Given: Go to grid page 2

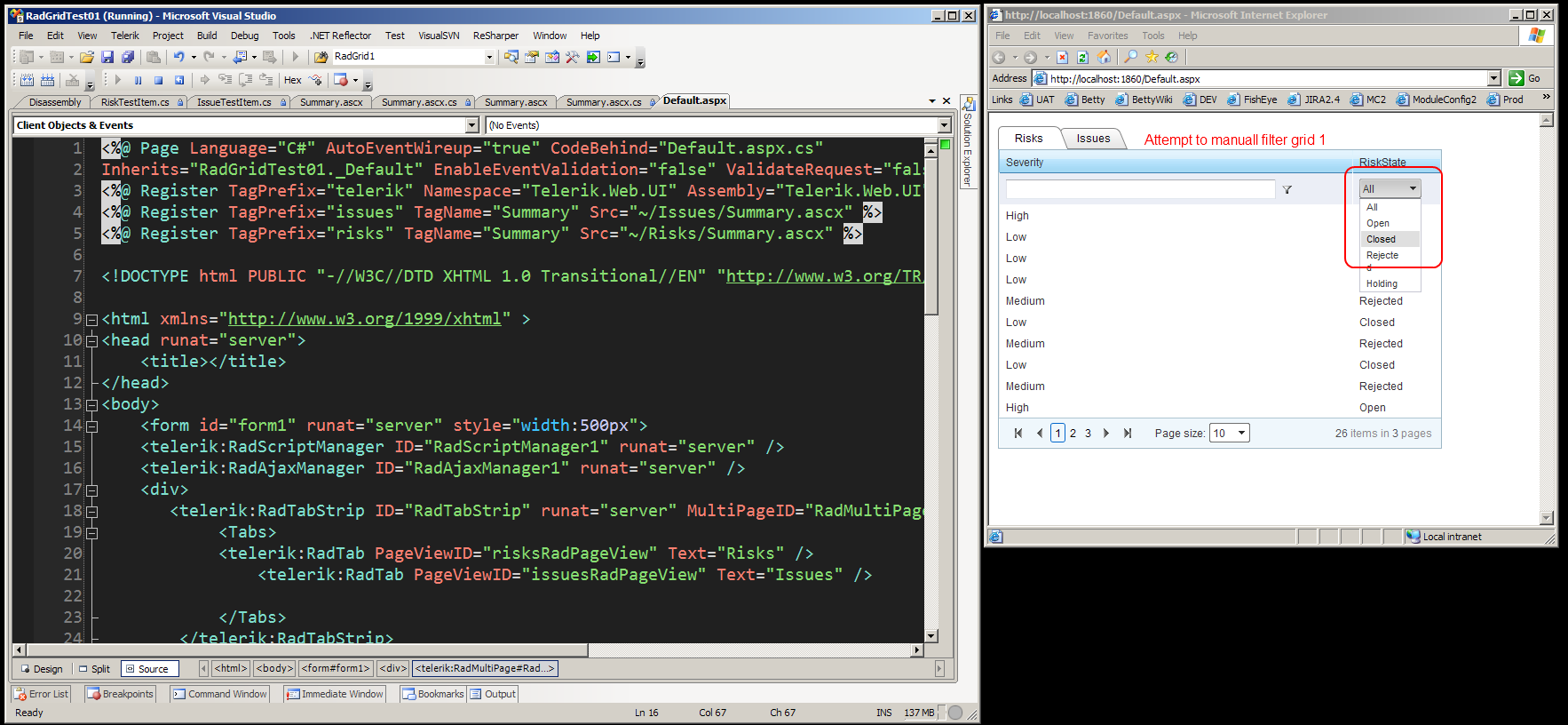Looking at the screenshot, I should click(1073, 433).
